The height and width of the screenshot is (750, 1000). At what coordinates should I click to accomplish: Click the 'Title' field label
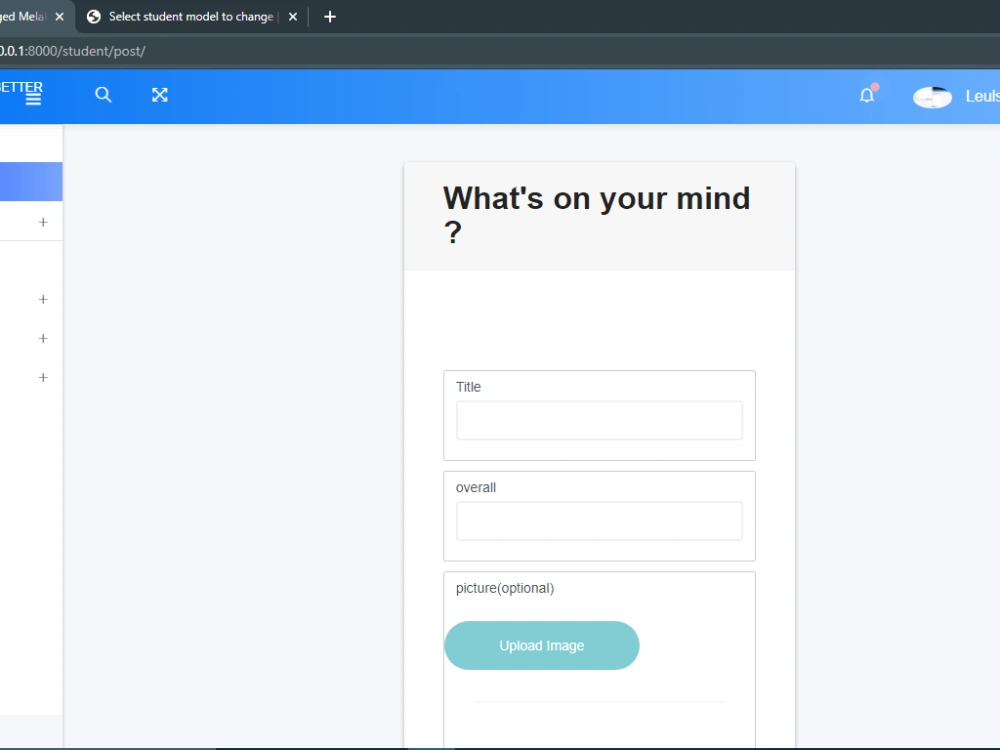point(468,386)
